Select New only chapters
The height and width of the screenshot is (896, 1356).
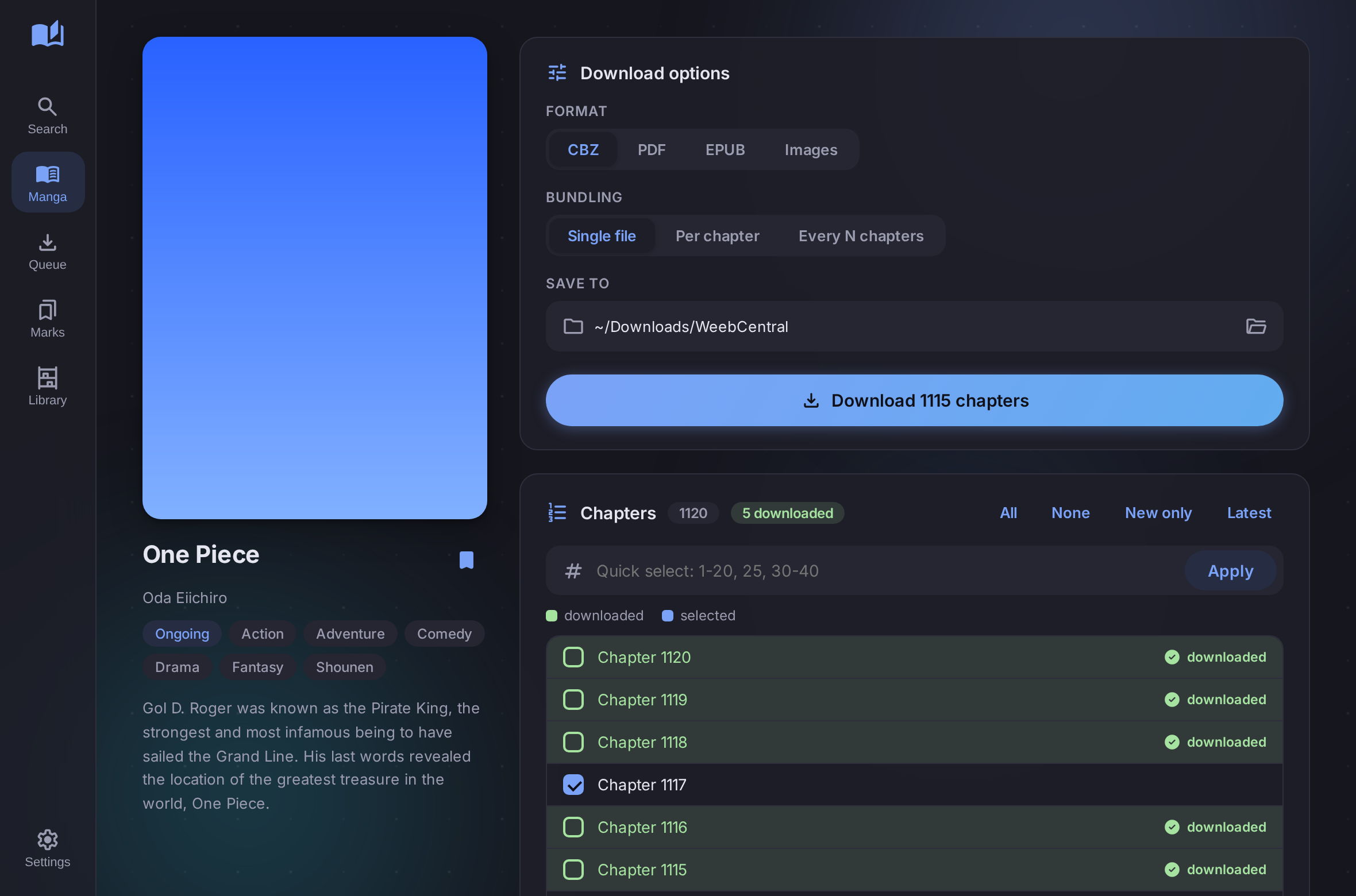1158,512
